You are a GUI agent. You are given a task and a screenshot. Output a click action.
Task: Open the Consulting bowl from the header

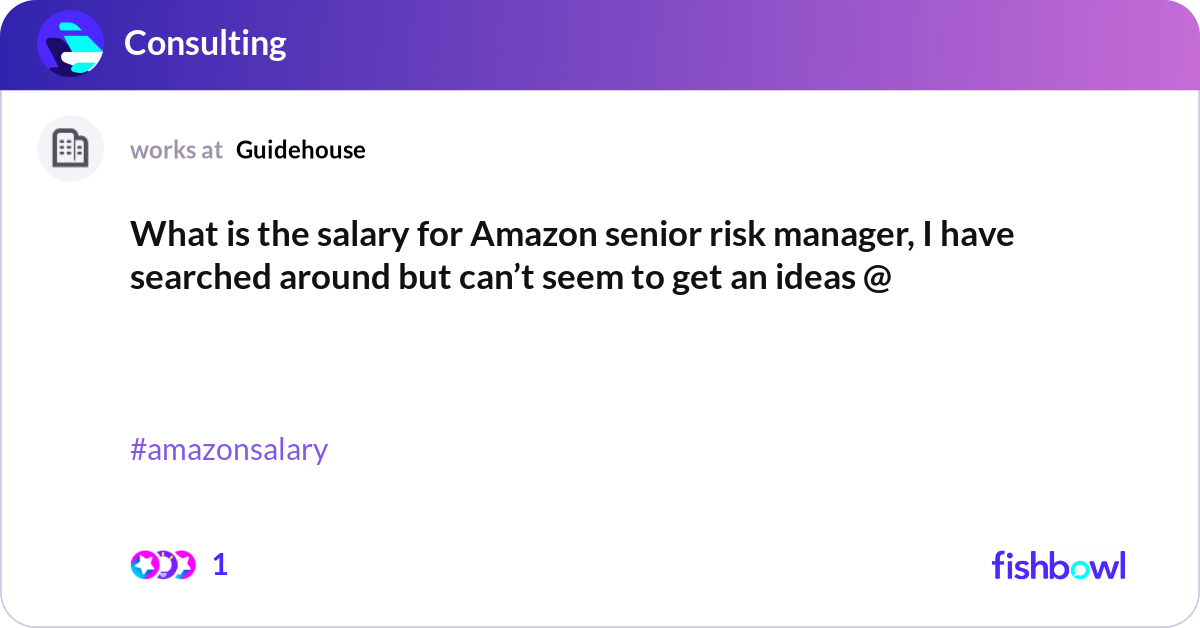(x=205, y=43)
